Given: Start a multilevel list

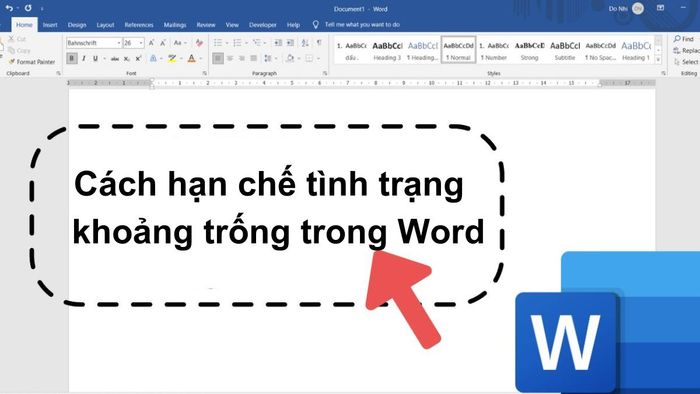Looking at the screenshot, I should point(256,43).
